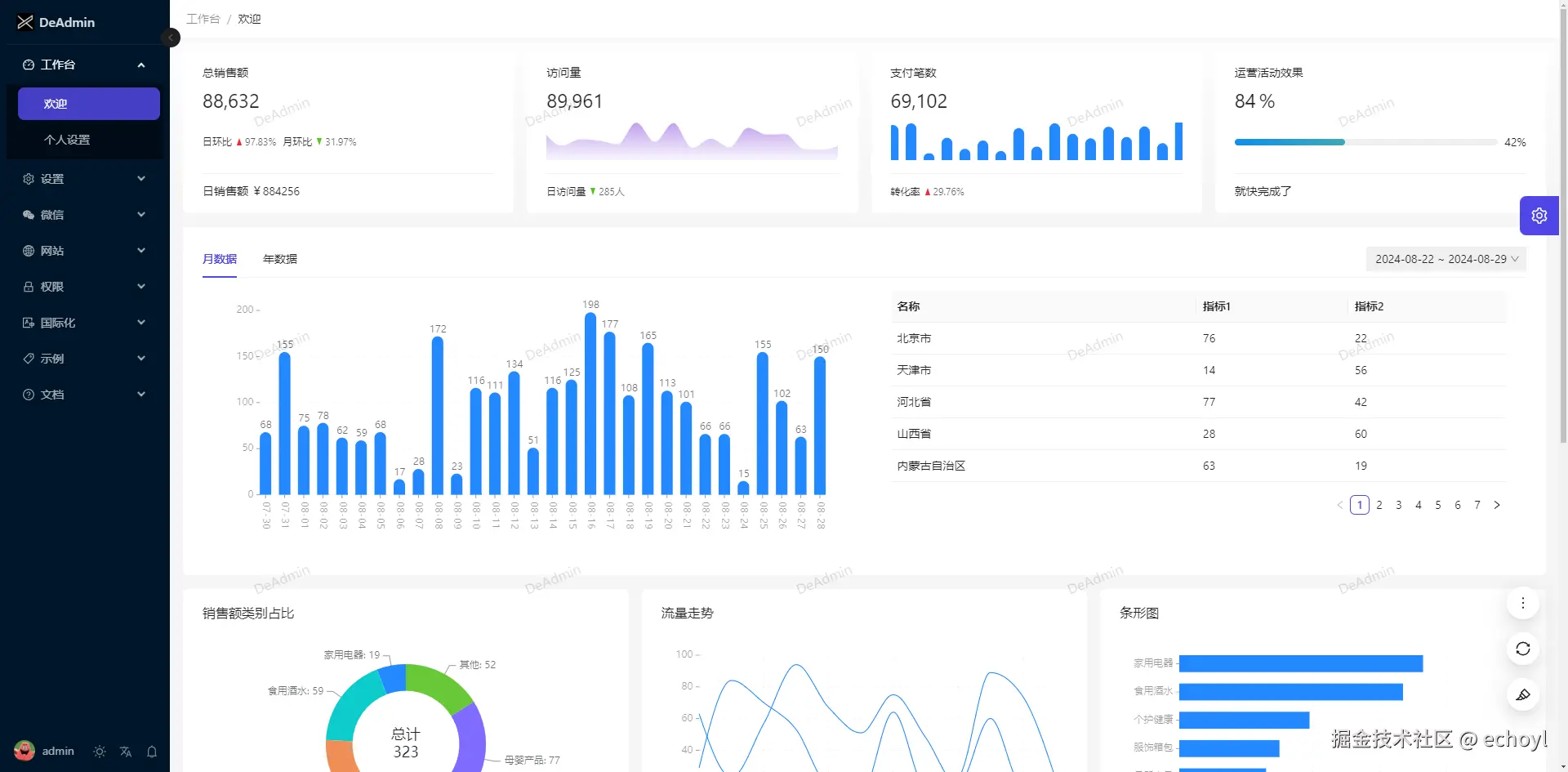
Task: Click the 北京市 table row name
Action: pos(914,338)
